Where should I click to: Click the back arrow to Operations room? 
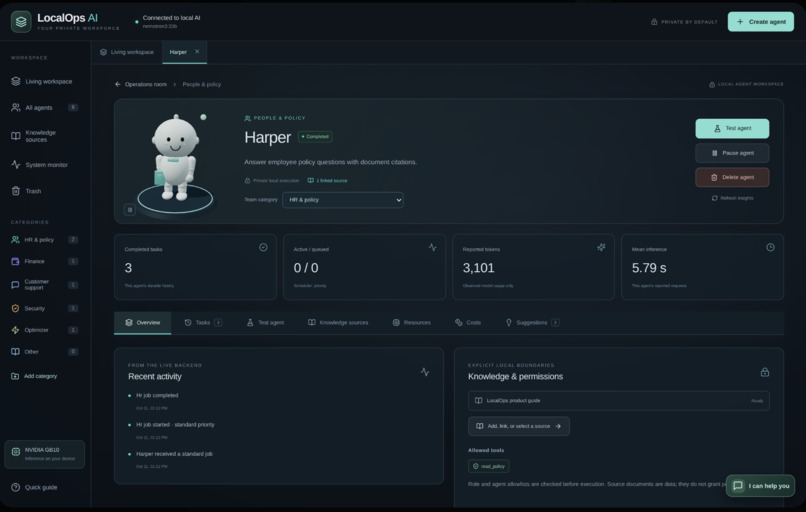pyautogui.click(x=118, y=84)
